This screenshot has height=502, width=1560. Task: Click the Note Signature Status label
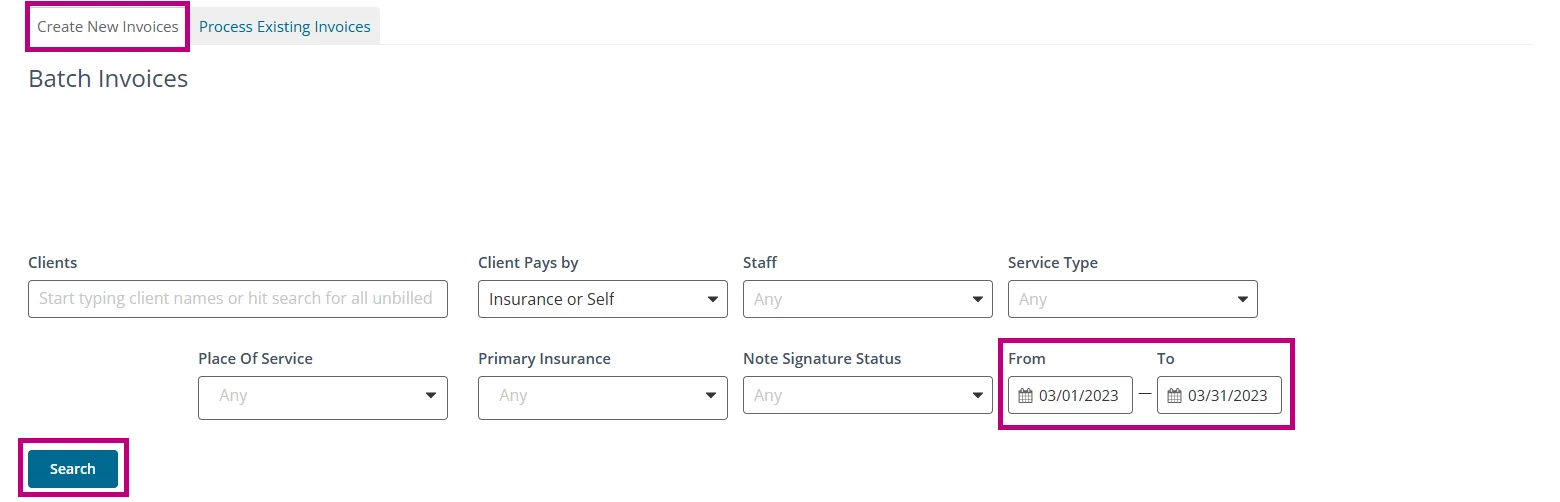[822, 359]
